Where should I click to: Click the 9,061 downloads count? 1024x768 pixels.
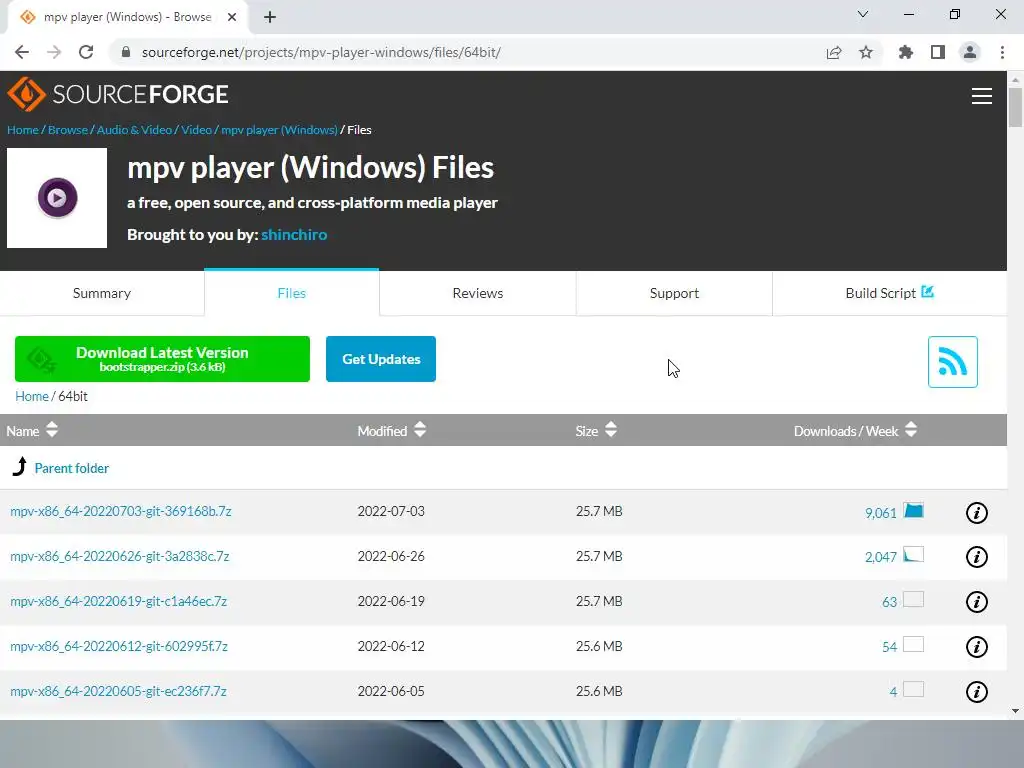(x=880, y=513)
